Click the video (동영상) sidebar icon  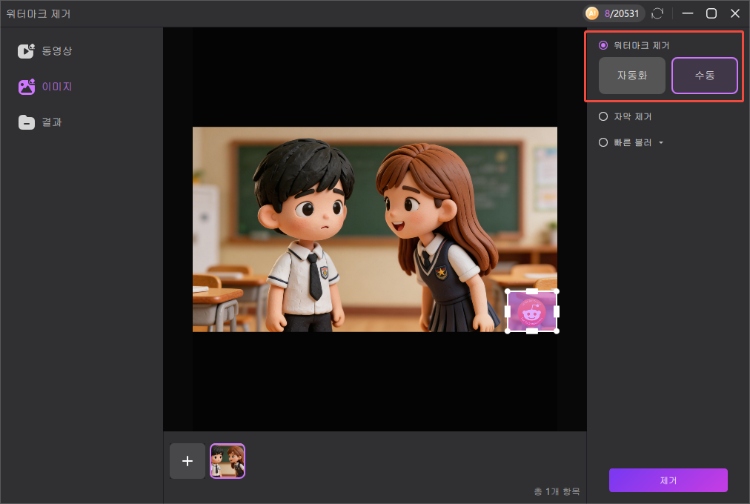coord(26,51)
